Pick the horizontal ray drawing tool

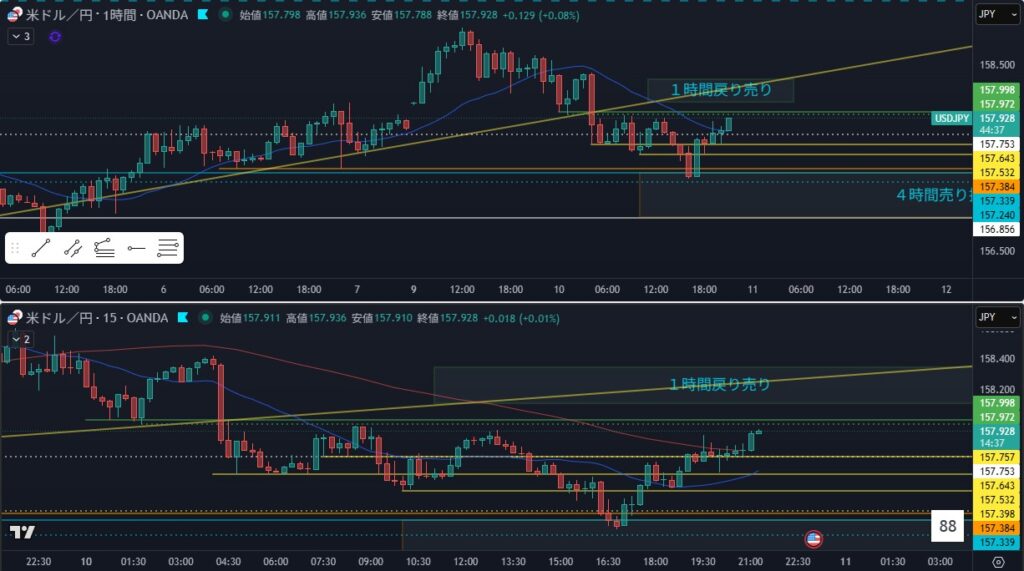point(136,248)
